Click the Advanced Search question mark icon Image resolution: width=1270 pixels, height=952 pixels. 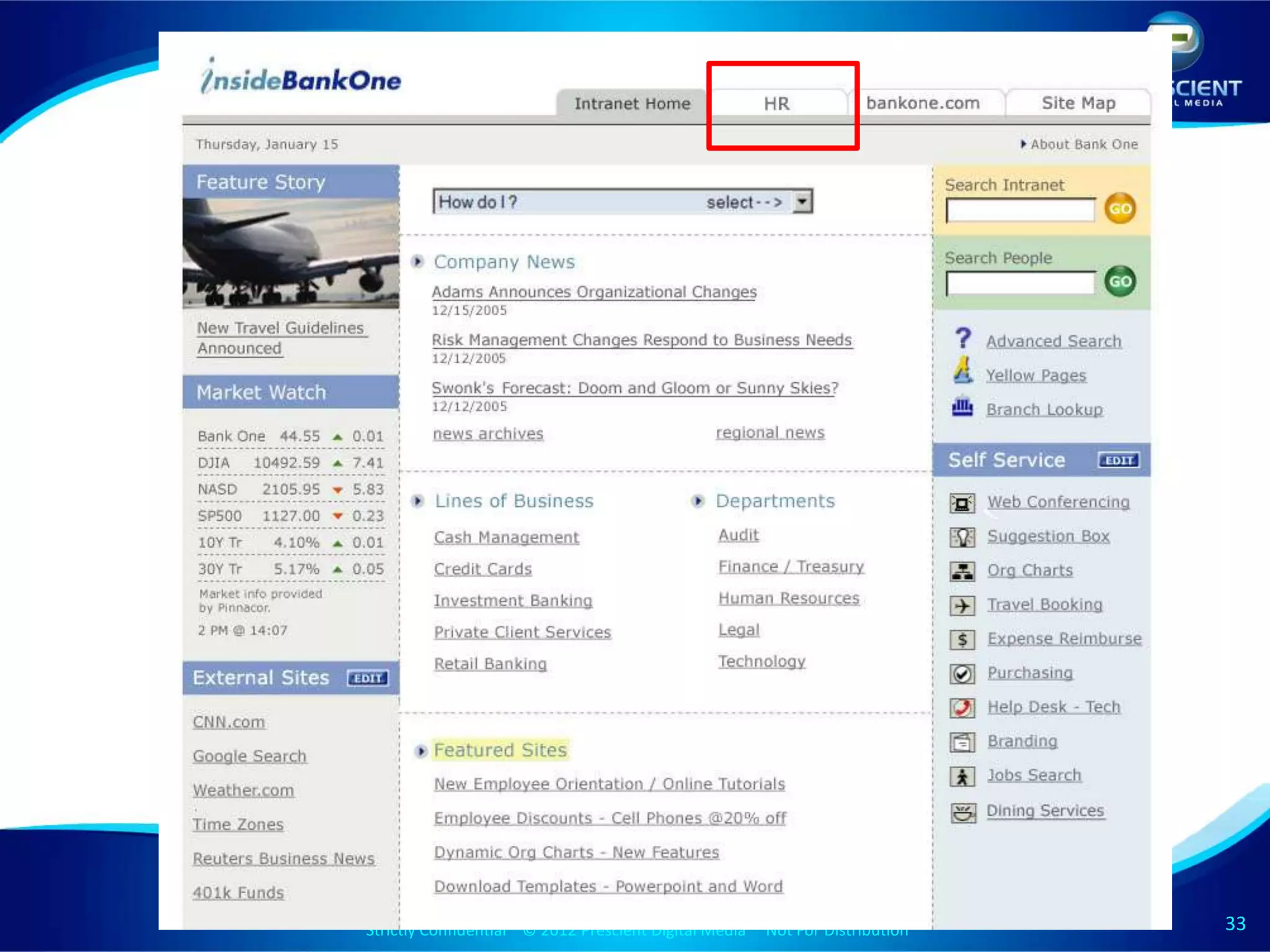(962, 338)
